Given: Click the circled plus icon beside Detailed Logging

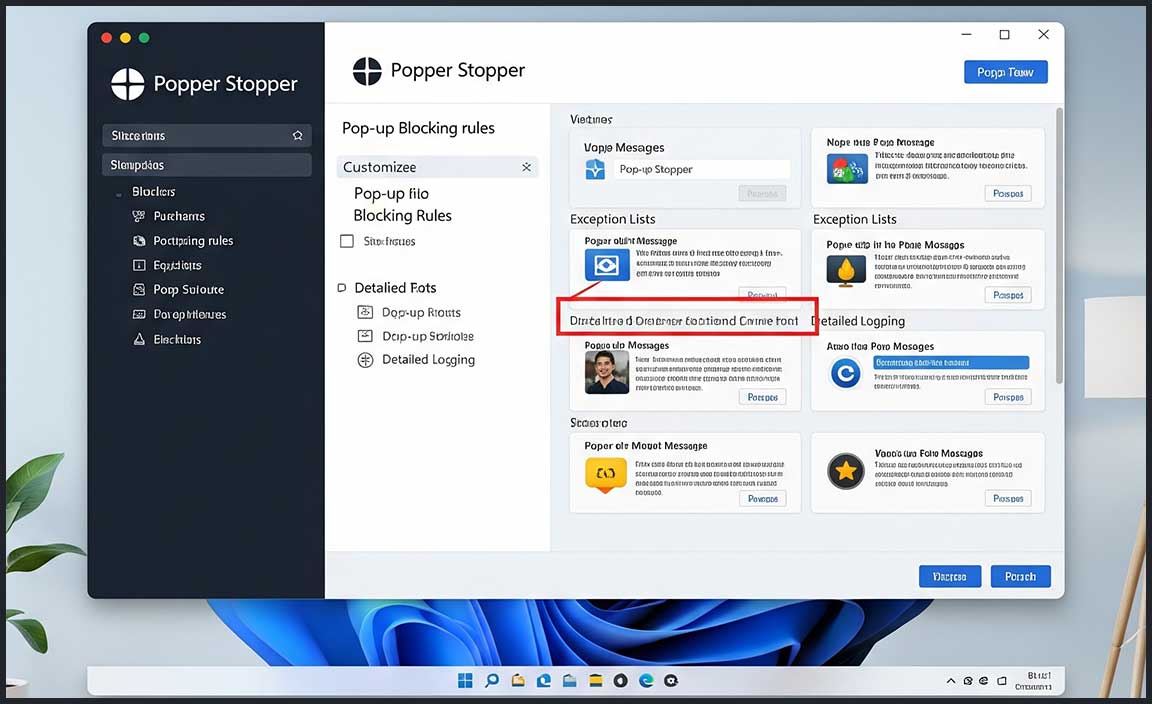Looking at the screenshot, I should pos(365,360).
